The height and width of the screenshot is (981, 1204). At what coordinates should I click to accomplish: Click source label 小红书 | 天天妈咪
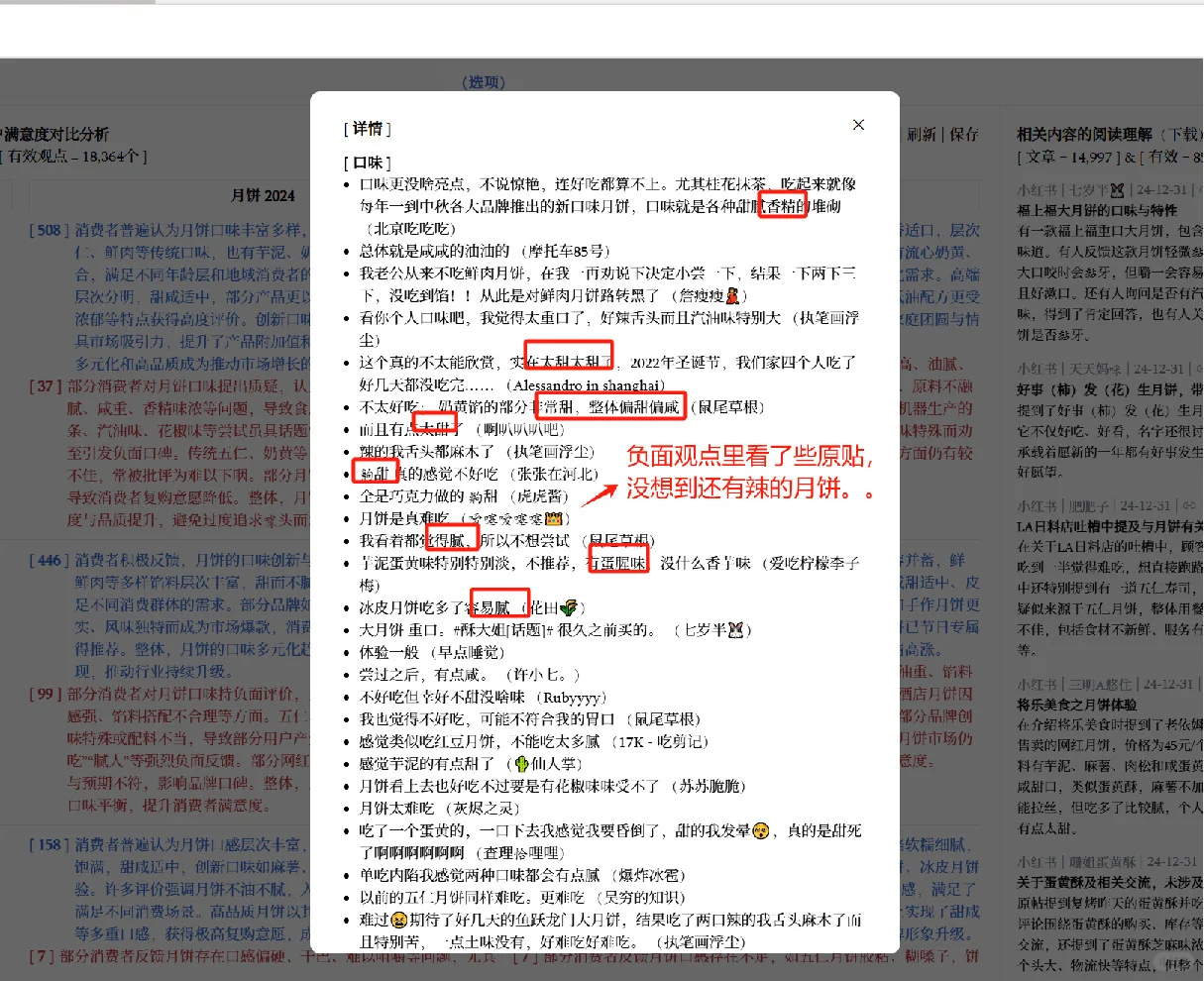[1069, 369]
